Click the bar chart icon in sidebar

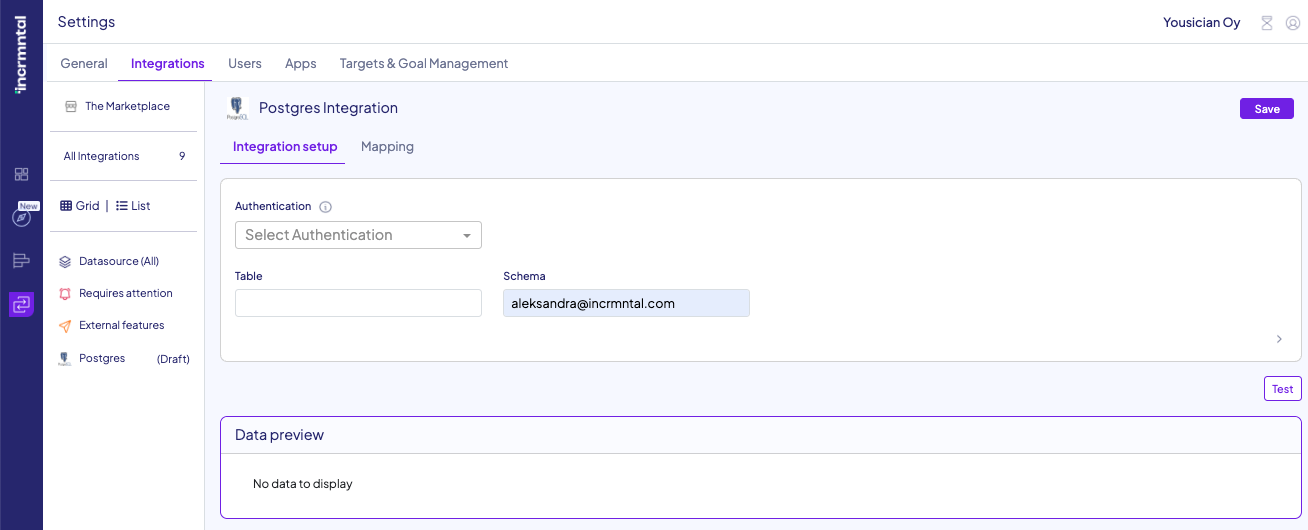point(21,261)
